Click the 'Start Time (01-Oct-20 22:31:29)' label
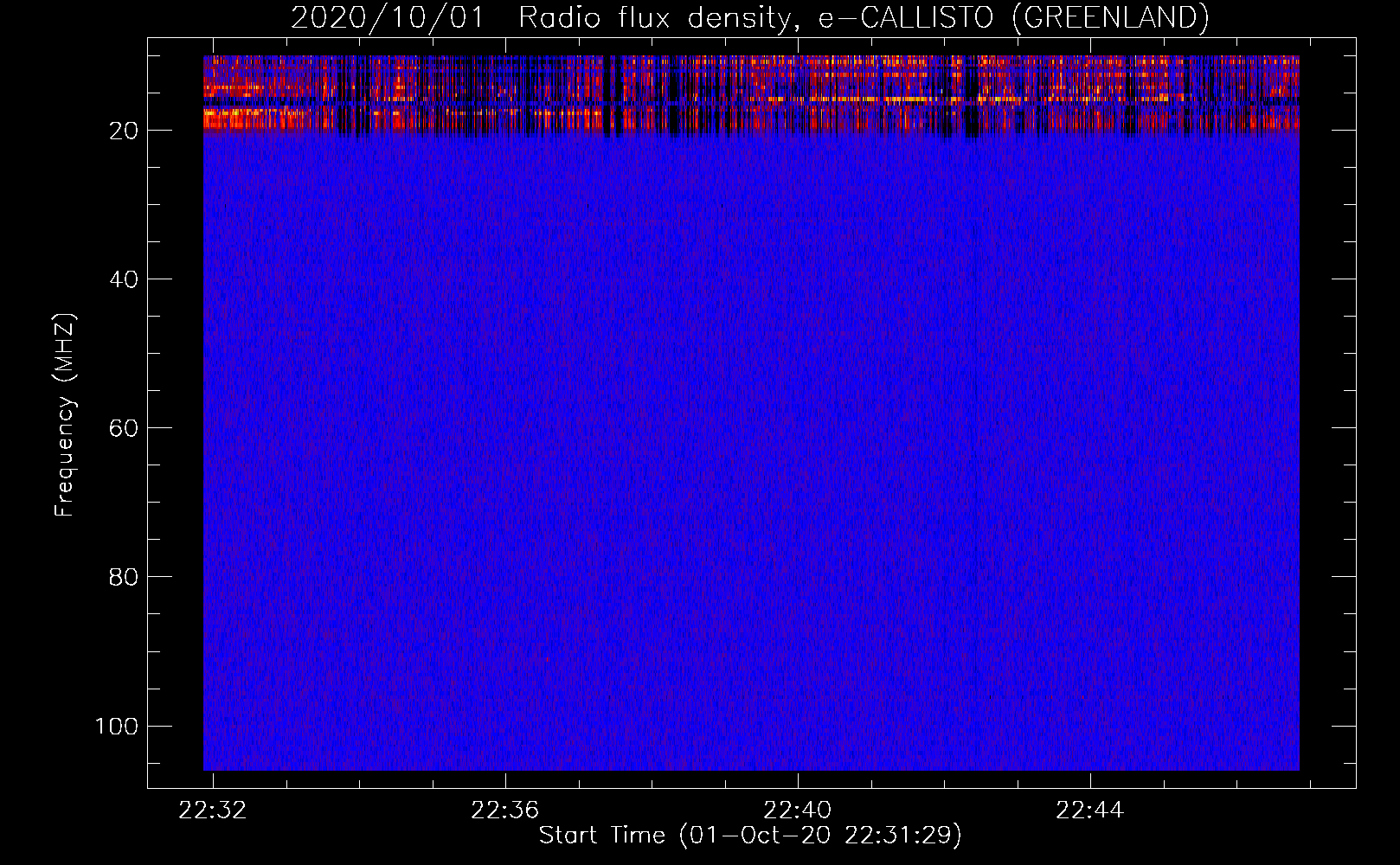 click(750, 836)
